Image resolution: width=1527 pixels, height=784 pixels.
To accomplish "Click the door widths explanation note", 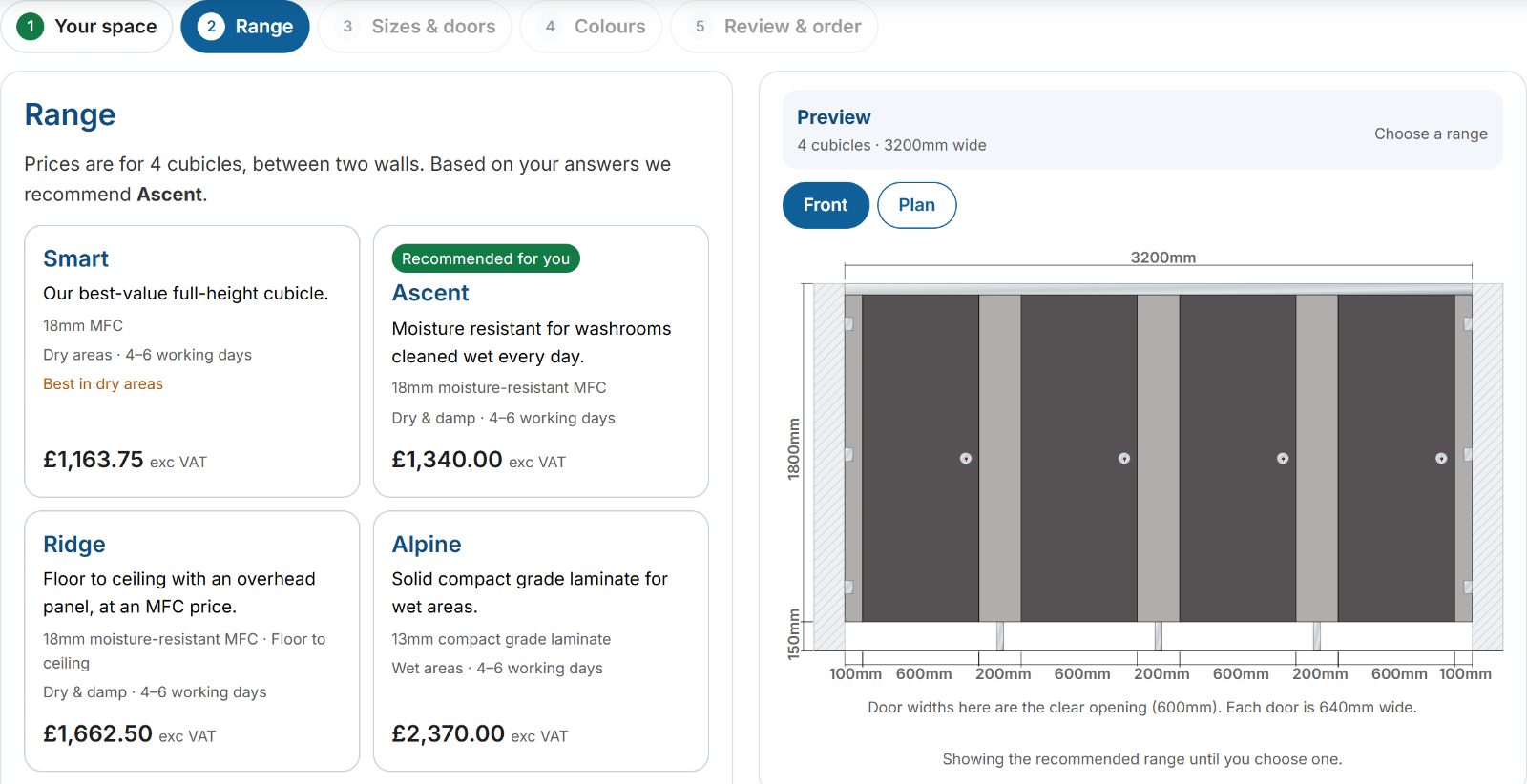I will [1142, 708].
